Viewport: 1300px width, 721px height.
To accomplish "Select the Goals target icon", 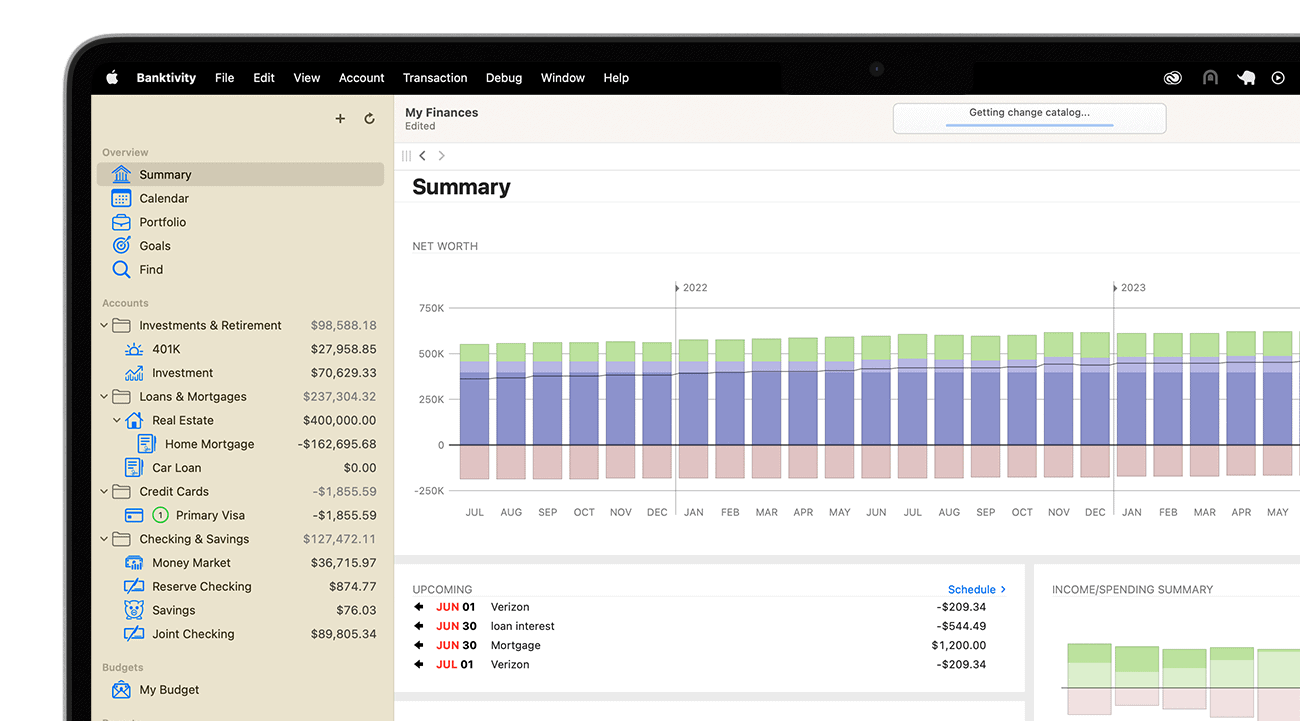I will click(121, 246).
